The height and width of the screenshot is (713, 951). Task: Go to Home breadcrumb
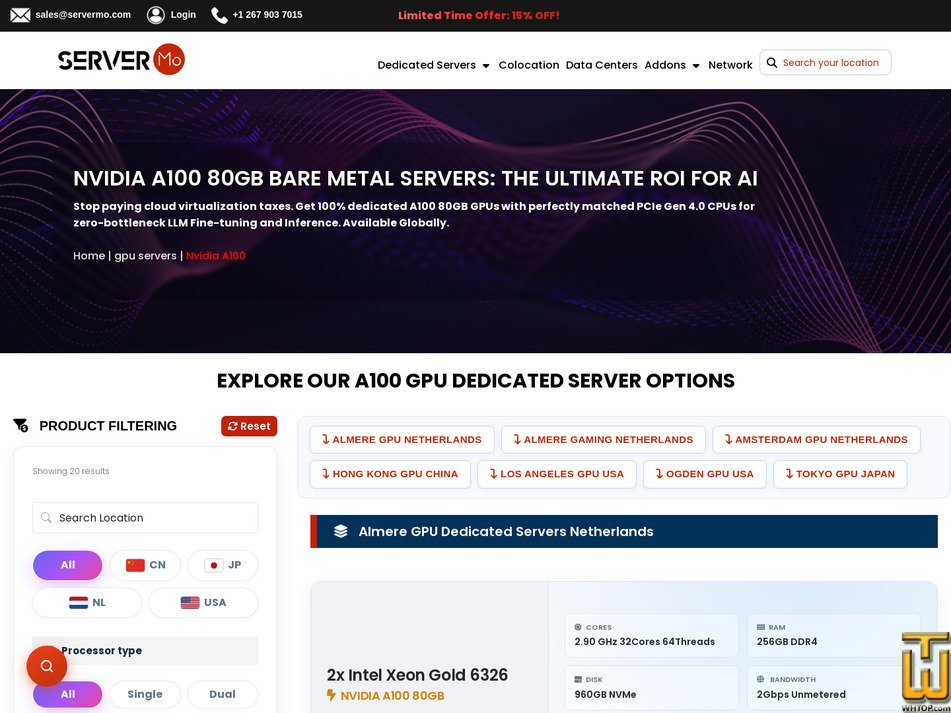tap(89, 256)
